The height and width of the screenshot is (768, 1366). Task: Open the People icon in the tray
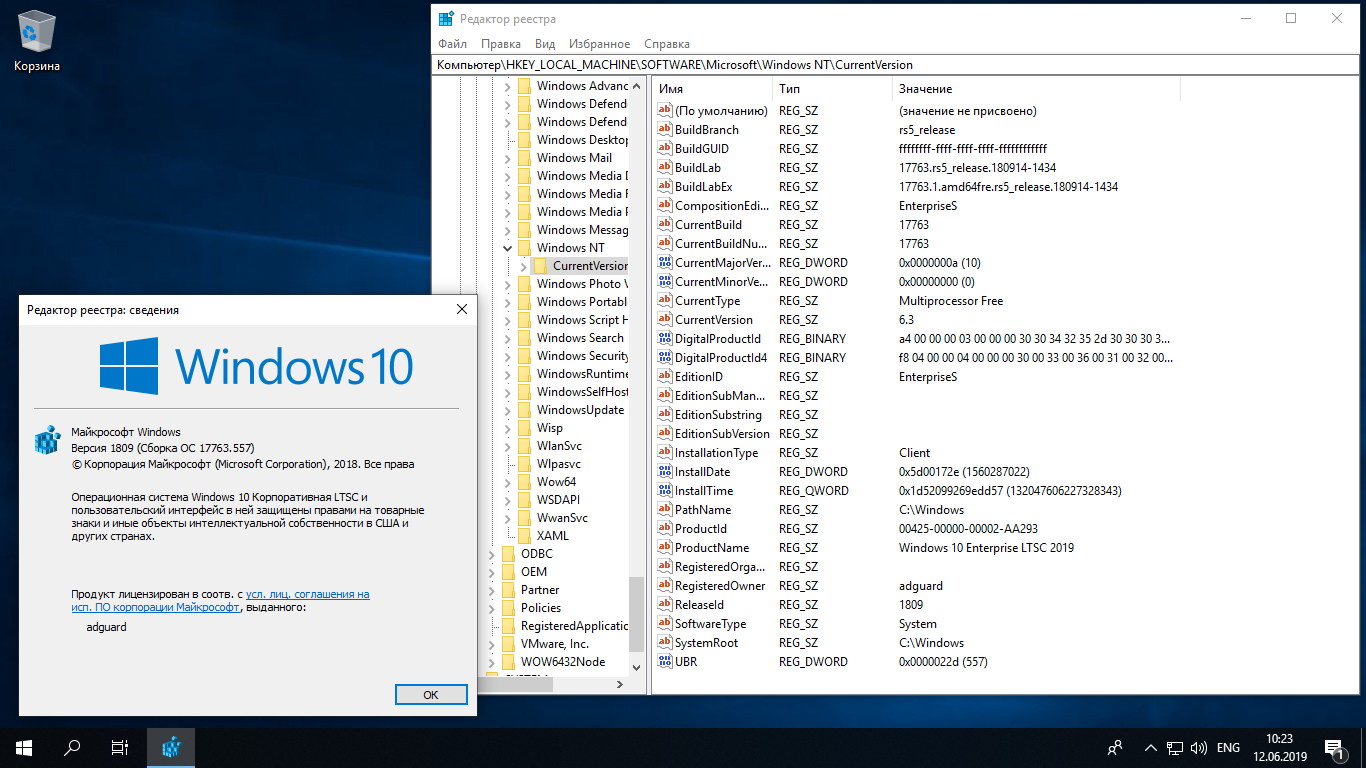coord(1115,748)
